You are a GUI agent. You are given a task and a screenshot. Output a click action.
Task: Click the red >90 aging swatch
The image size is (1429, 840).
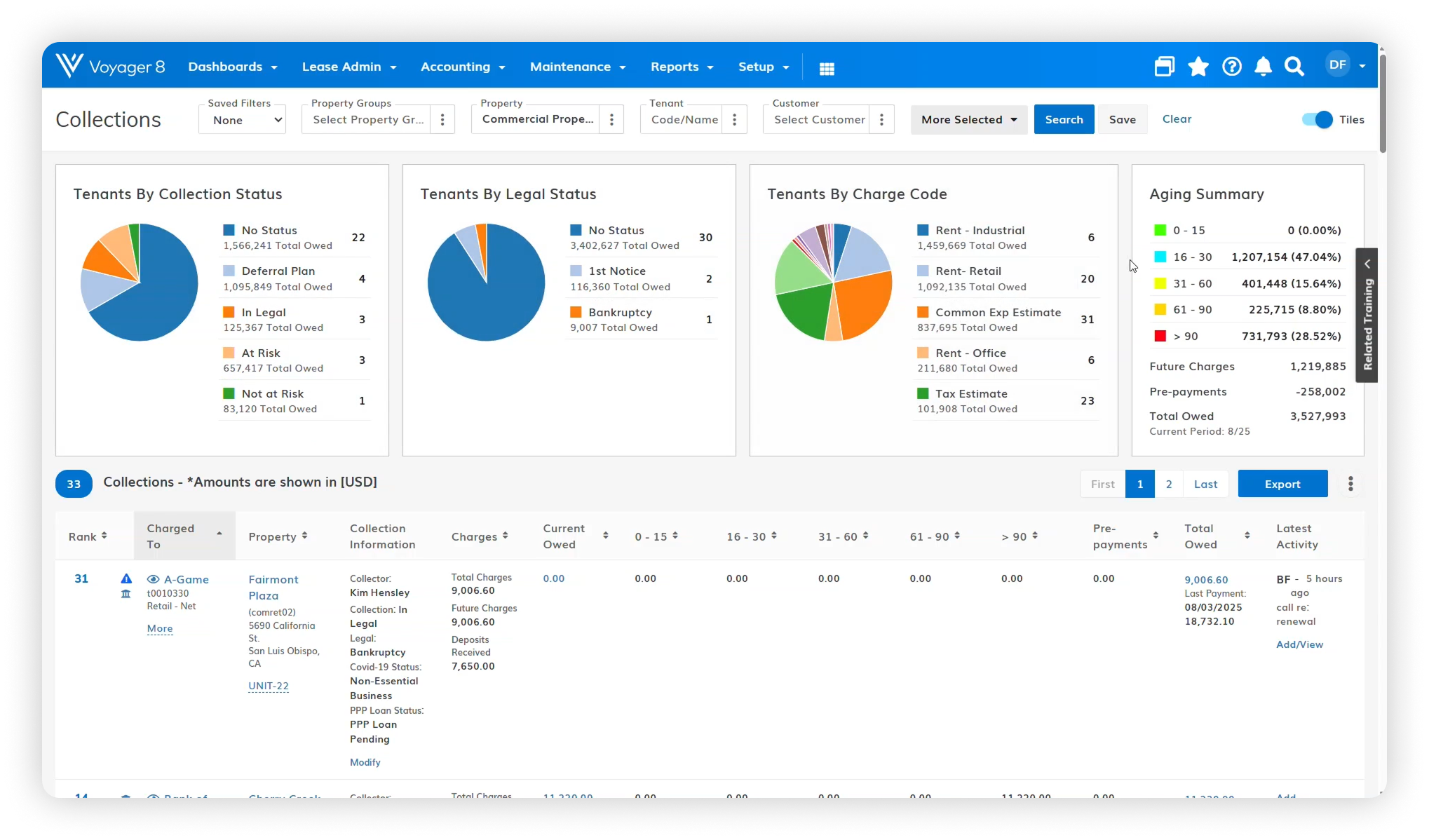pyautogui.click(x=1160, y=336)
